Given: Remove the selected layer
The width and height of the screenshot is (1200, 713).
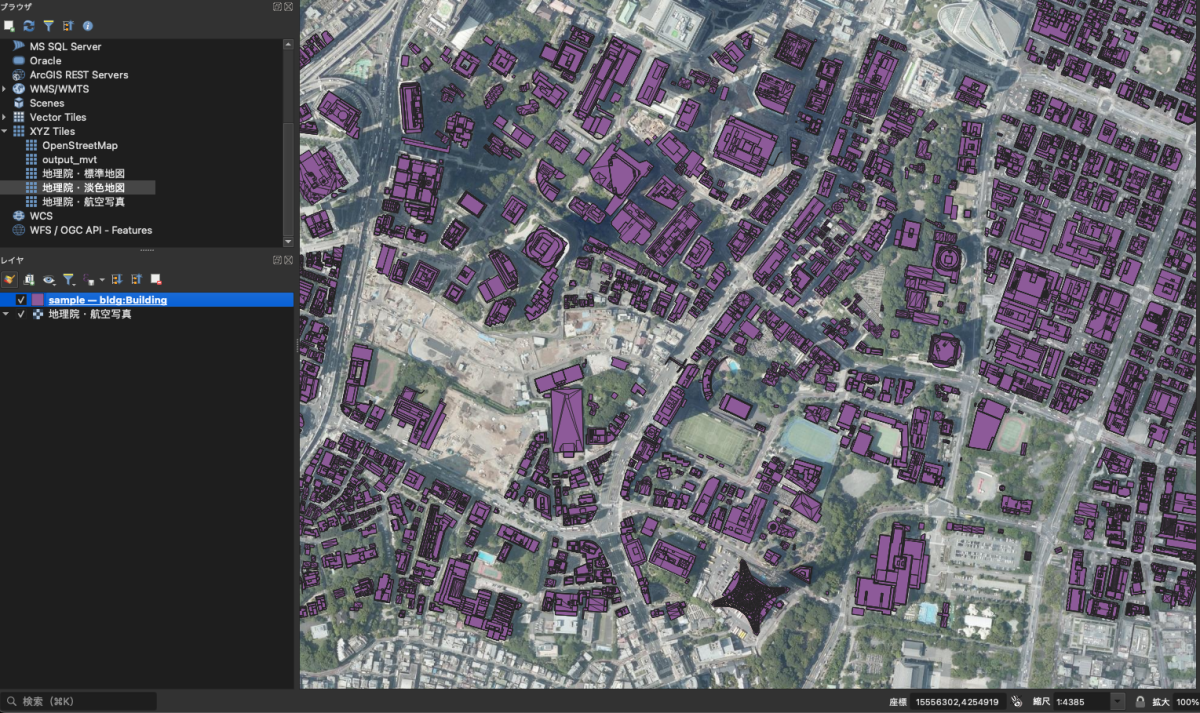Looking at the screenshot, I should (155, 280).
